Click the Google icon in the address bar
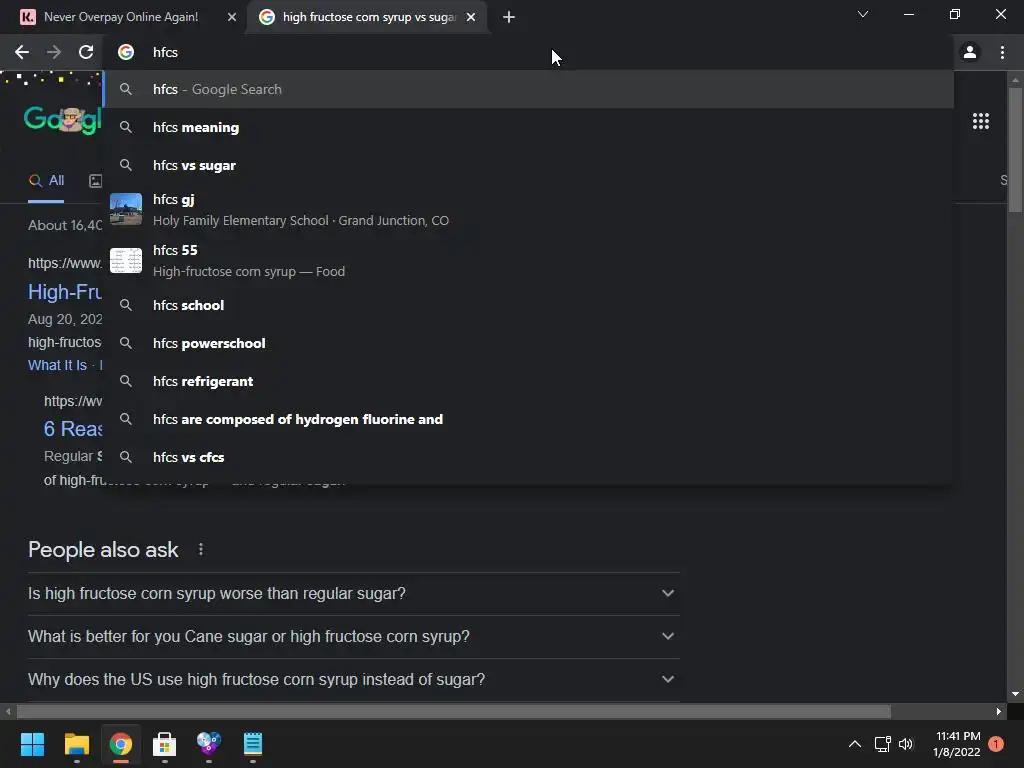The height and width of the screenshot is (768, 1024). coord(126,52)
